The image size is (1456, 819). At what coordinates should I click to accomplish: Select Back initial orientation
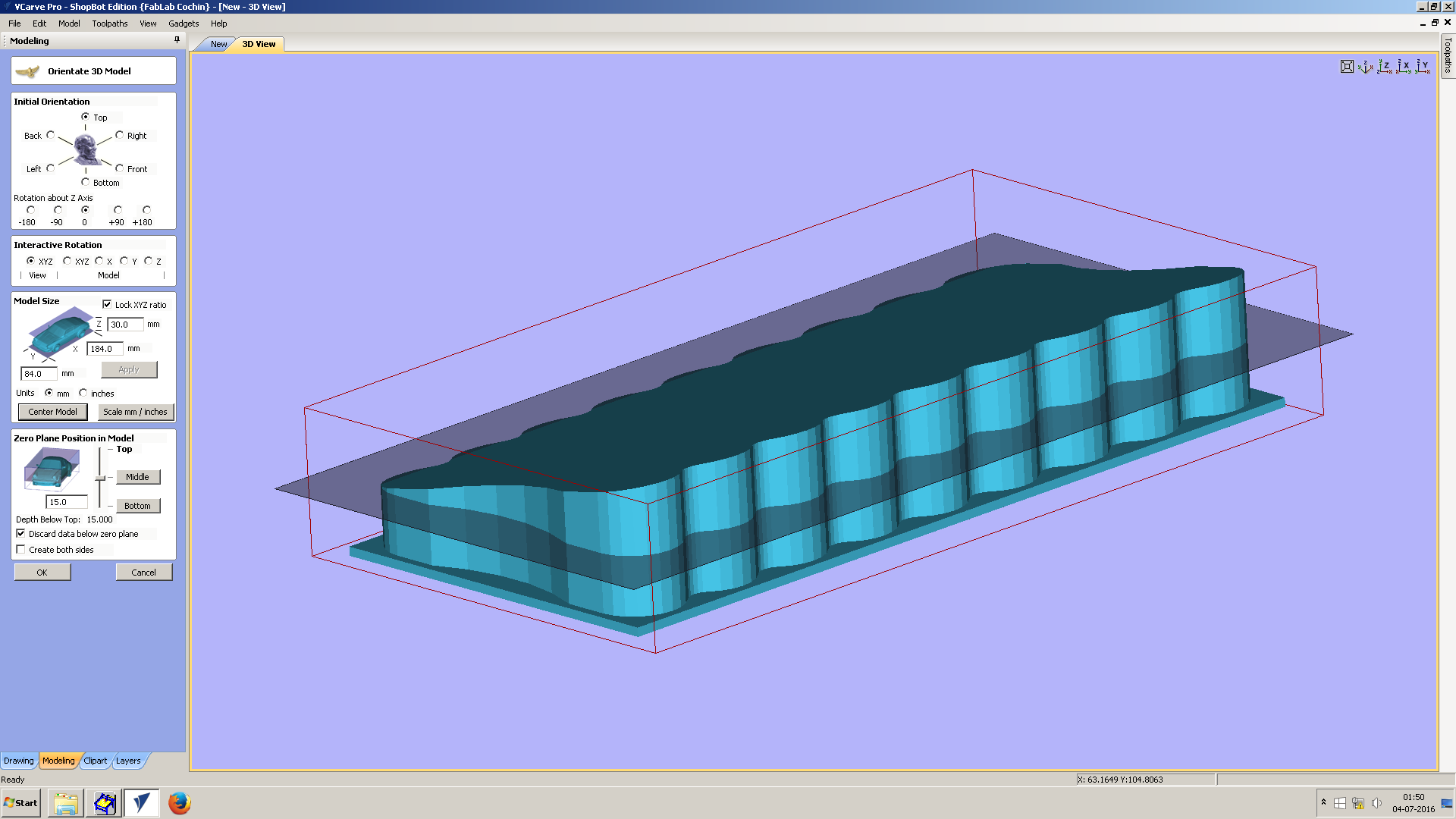(x=51, y=135)
